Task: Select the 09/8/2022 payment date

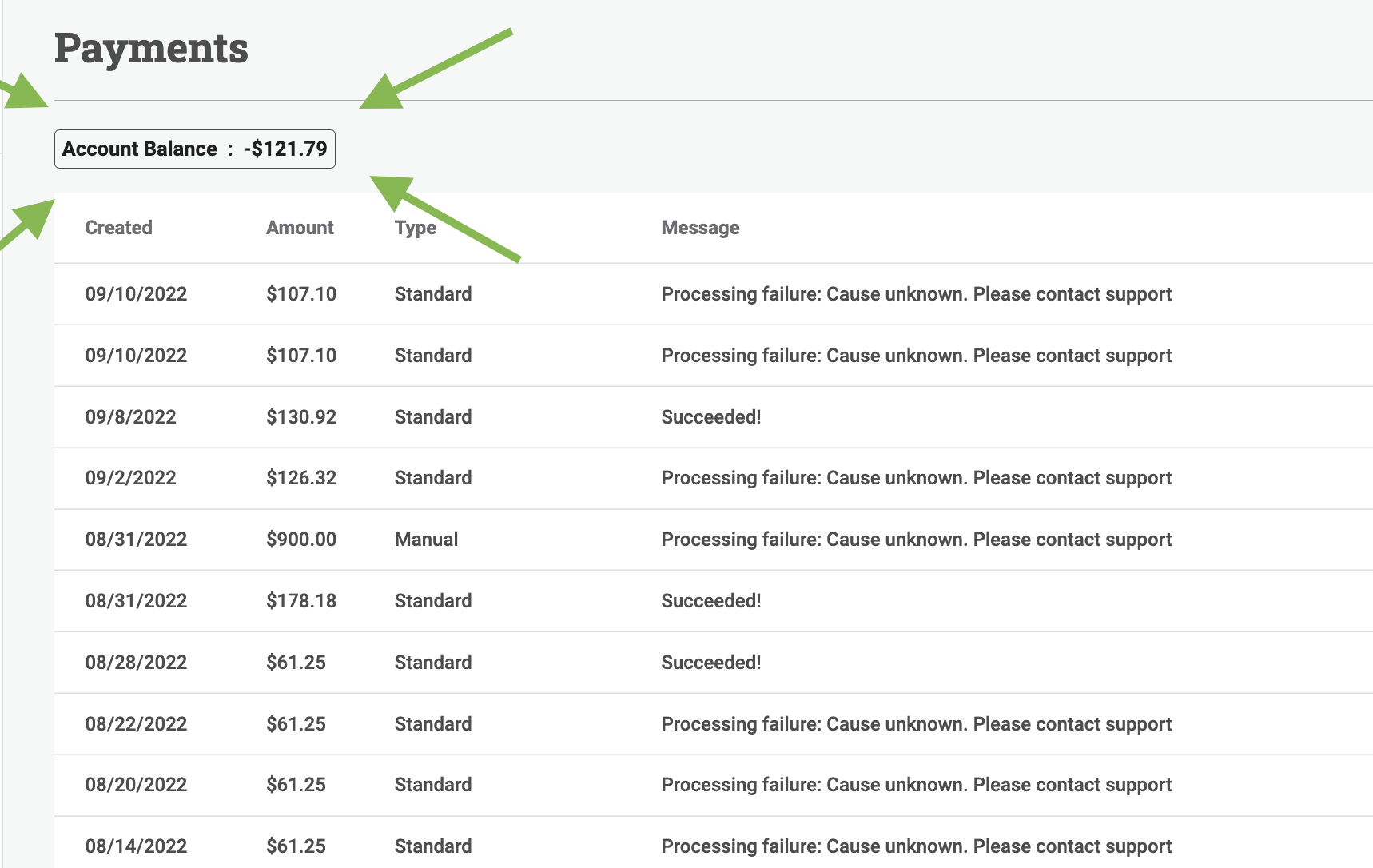Action: 130,417
